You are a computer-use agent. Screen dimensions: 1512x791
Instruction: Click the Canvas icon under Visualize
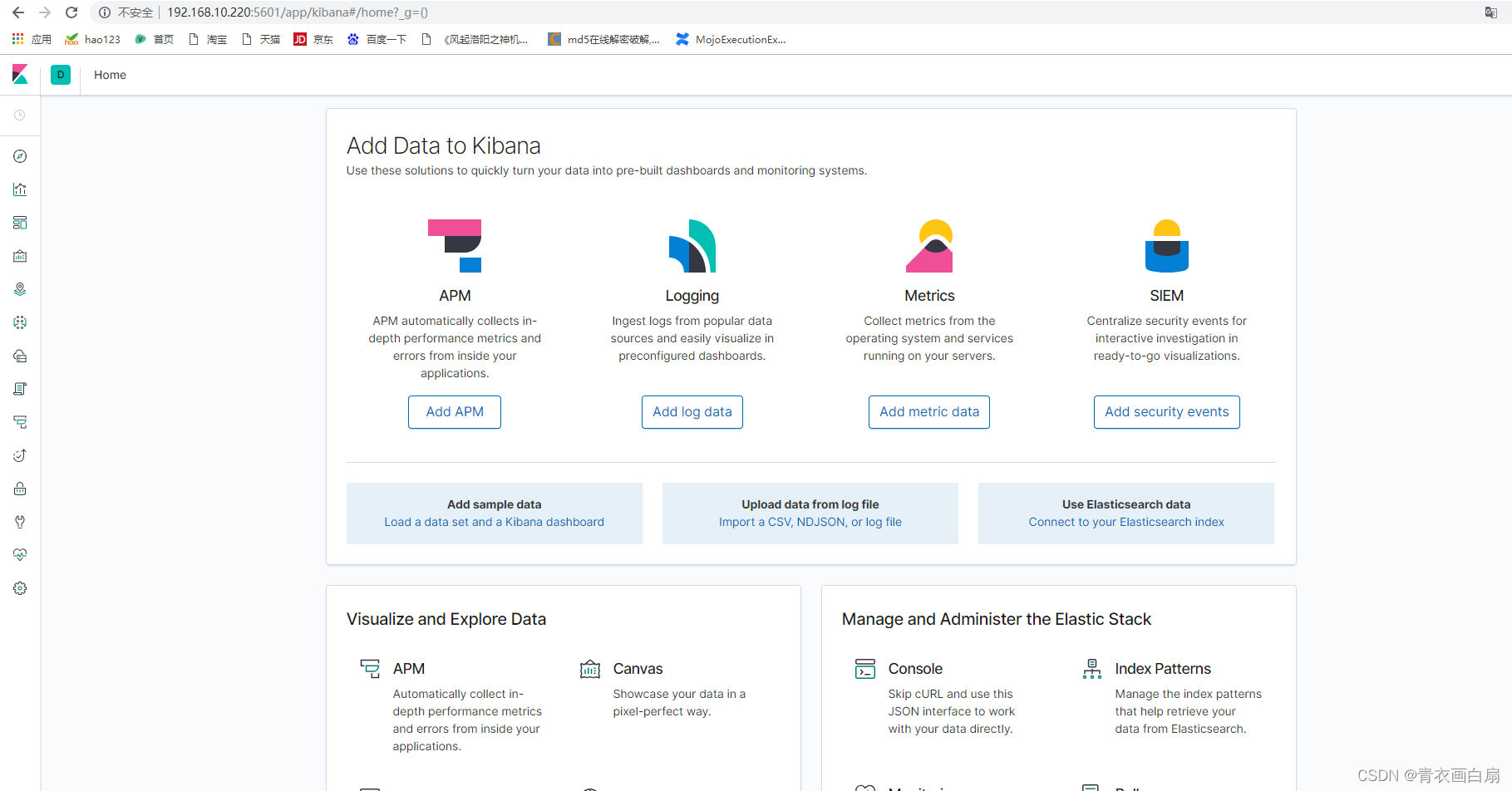click(x=590, y=669)
